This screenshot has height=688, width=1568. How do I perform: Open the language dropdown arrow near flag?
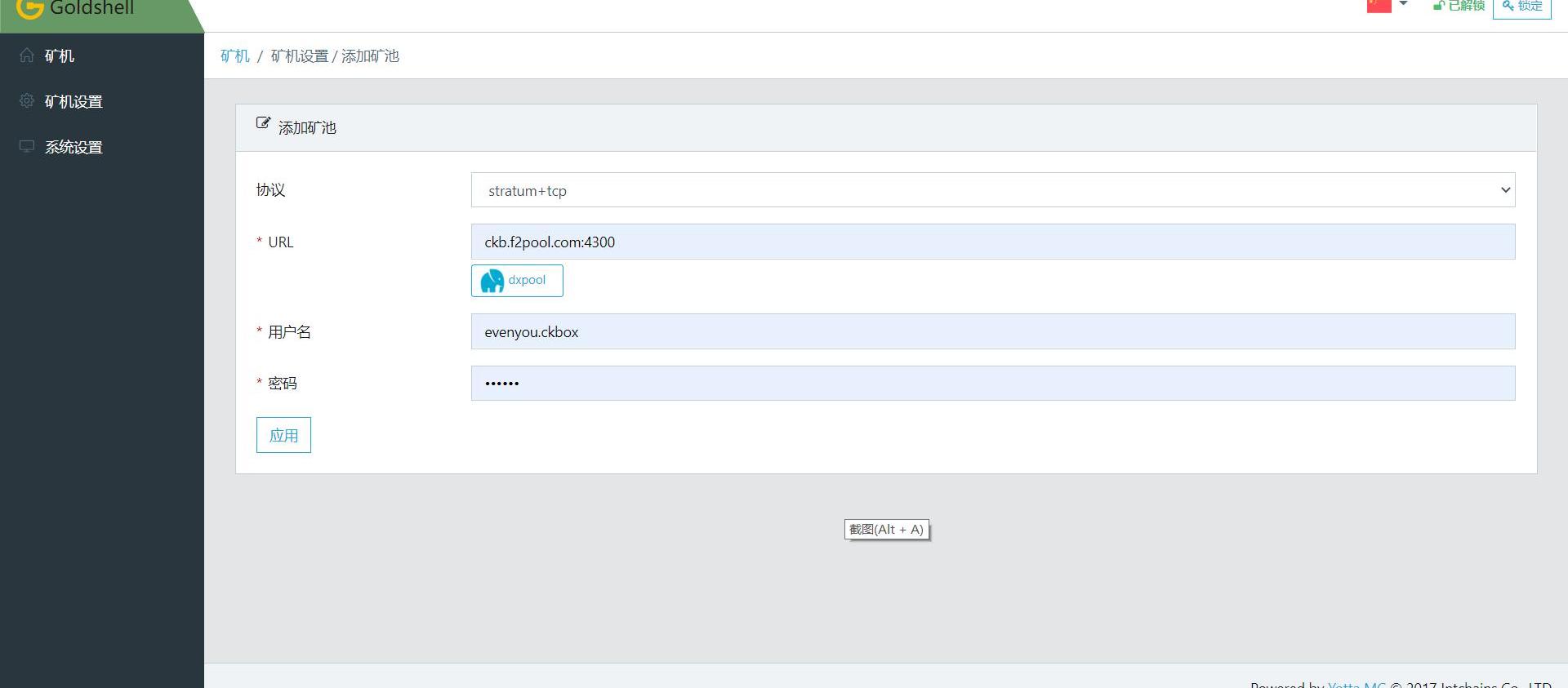tap(1403, 4)
